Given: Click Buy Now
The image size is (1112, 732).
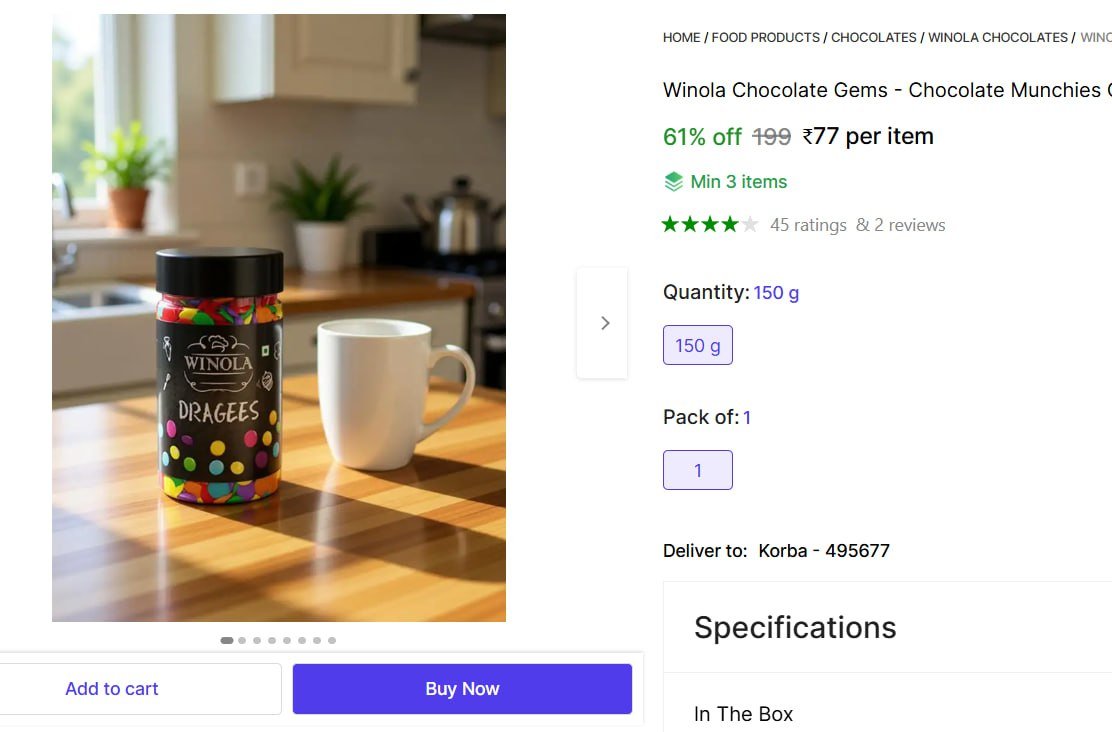Looking at the screenshot, I should pyautogui.click(x=461, y=688).
